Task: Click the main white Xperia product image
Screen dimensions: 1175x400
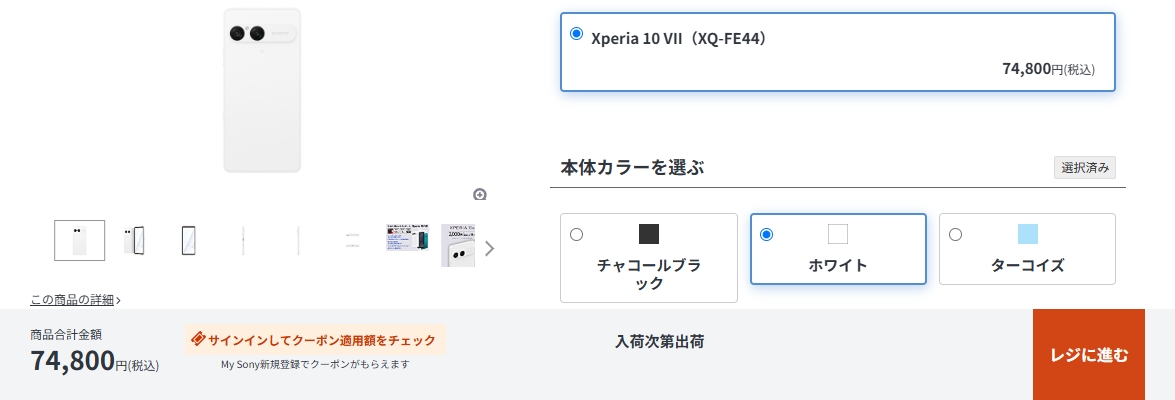Action: tap(262, 90)
